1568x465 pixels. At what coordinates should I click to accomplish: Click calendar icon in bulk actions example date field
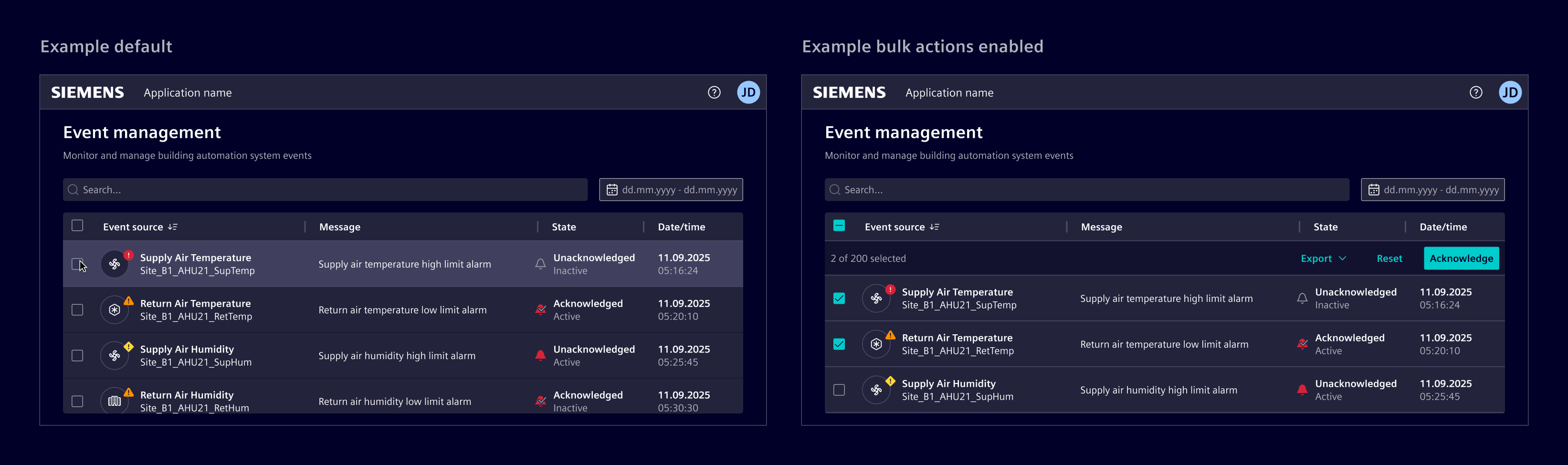pos(1373,190)
